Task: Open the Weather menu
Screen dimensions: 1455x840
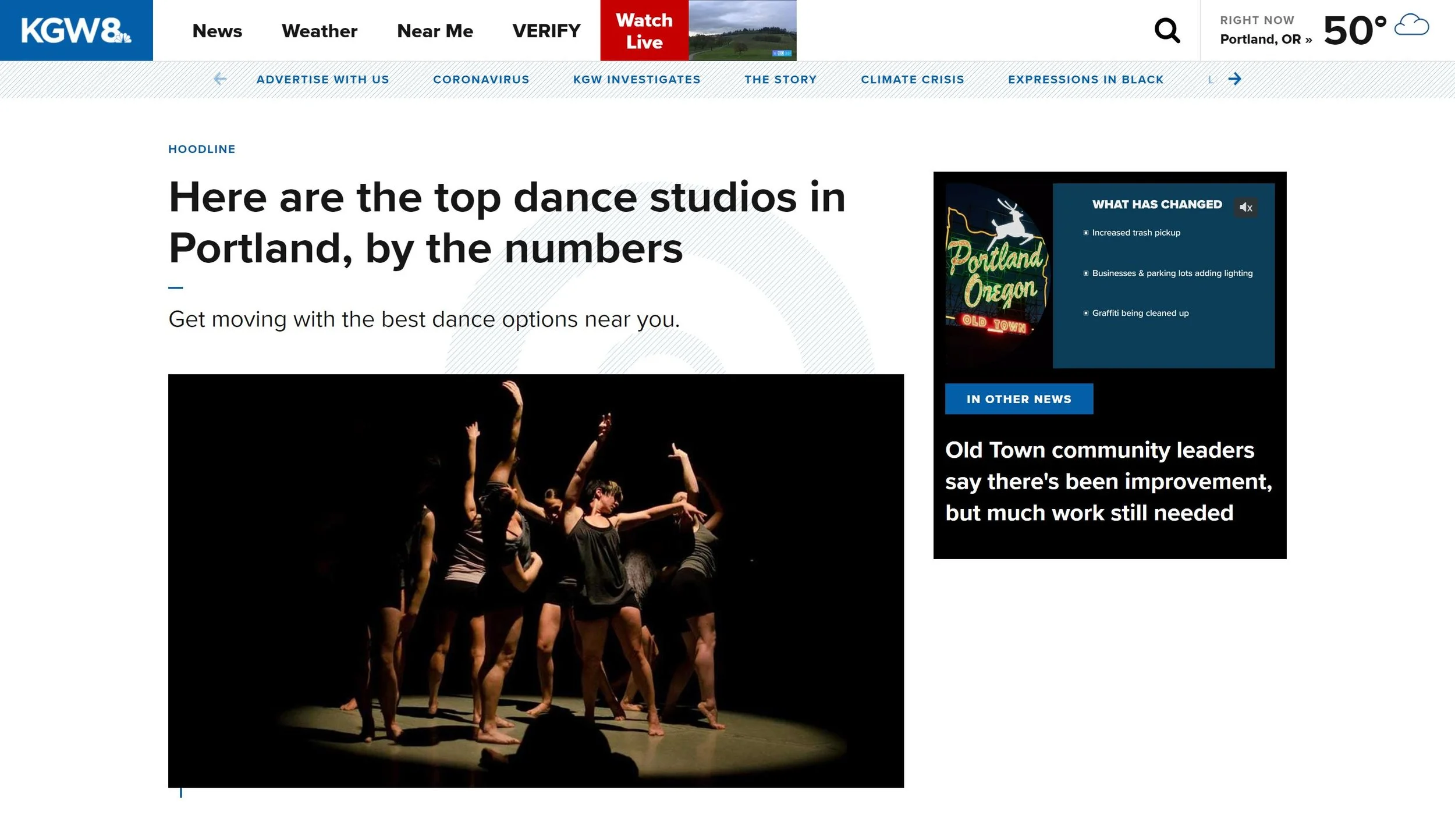Action: [x=320, y=31]
